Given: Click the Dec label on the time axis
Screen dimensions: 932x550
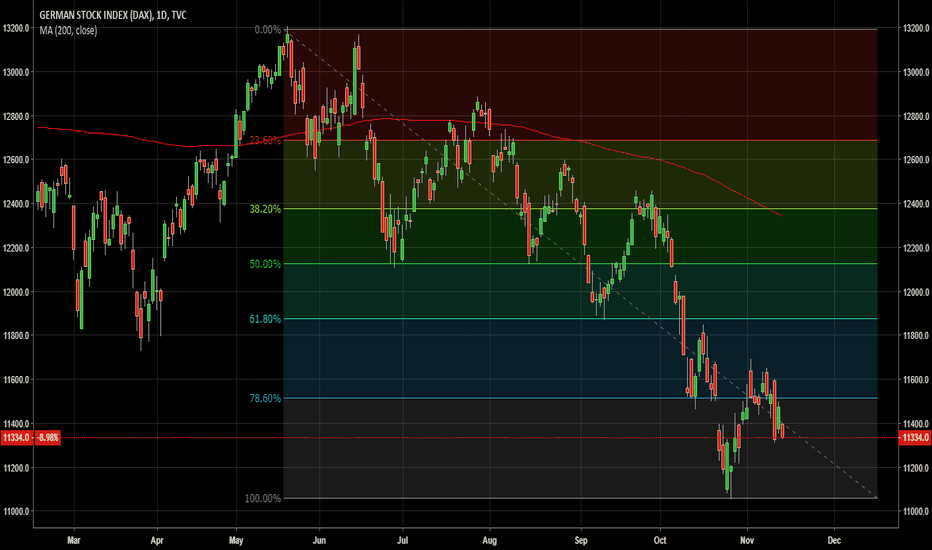Looking at the screenshot, I should point(835,540).
